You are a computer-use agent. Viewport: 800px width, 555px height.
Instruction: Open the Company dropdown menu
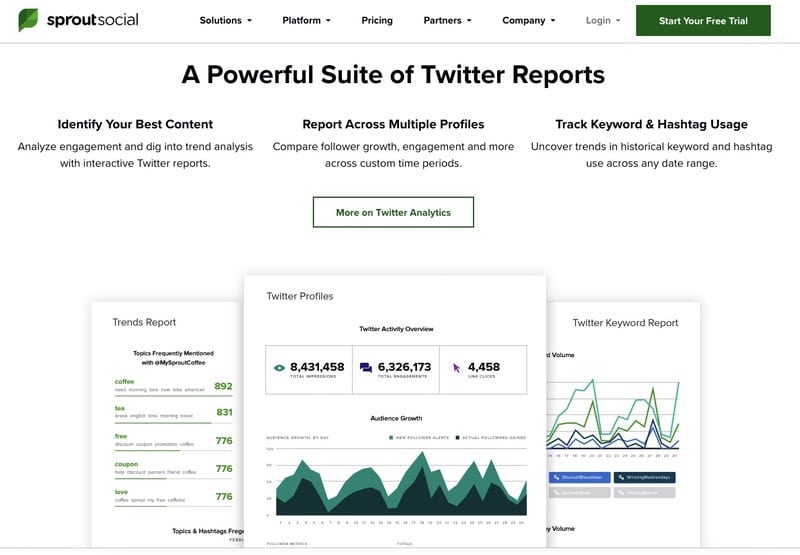pos(529,20)
